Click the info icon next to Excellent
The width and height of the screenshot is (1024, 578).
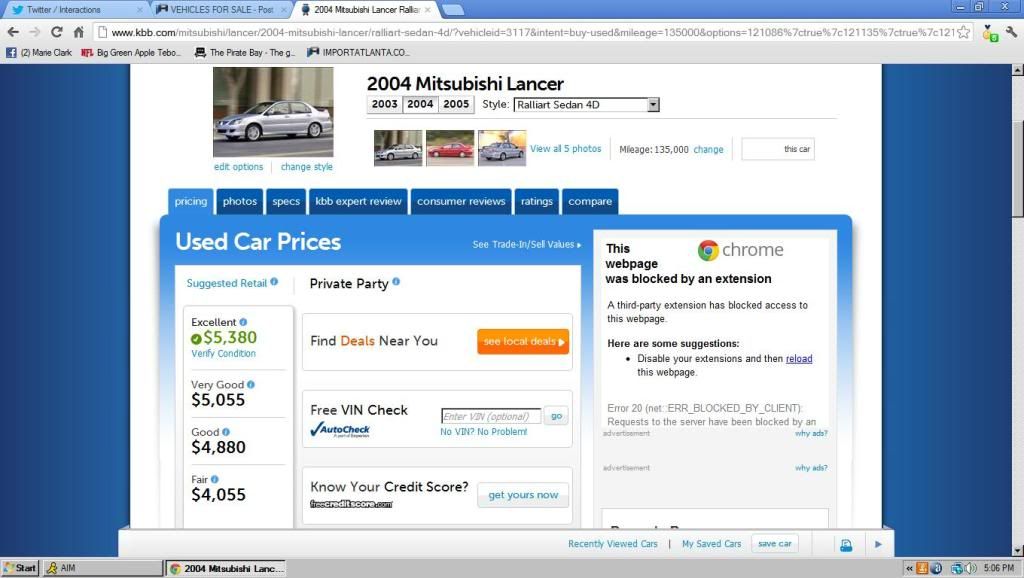pos(243,322)
